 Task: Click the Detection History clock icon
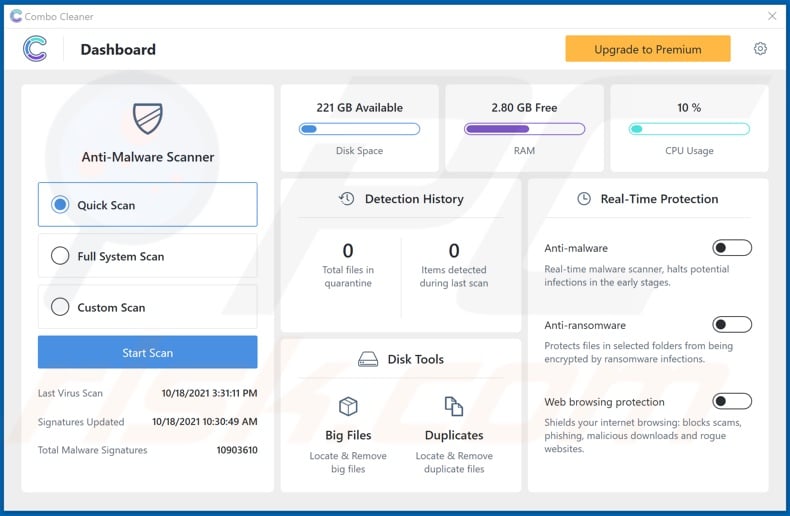click(346, 199)
